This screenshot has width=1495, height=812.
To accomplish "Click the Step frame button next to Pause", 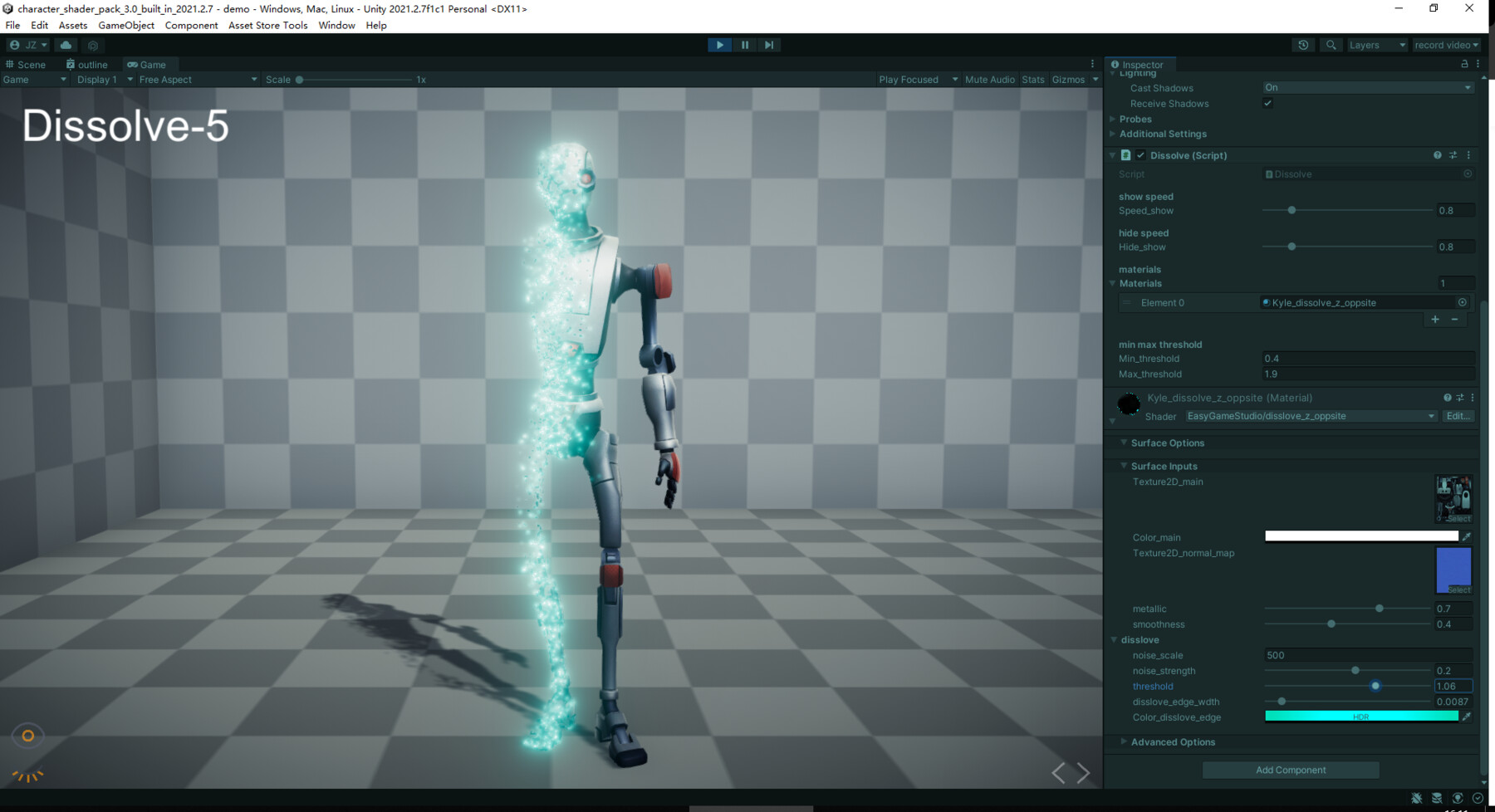I will [768, 45].
